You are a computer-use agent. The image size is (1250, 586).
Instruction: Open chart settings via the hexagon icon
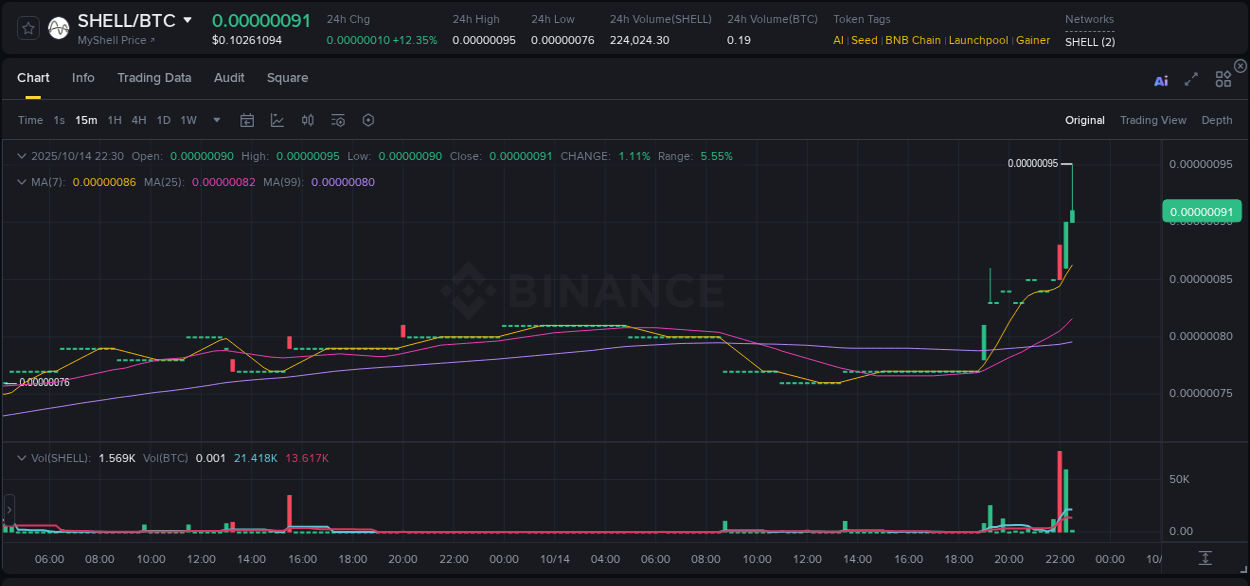pyautogui.click(x=368, y=120)
